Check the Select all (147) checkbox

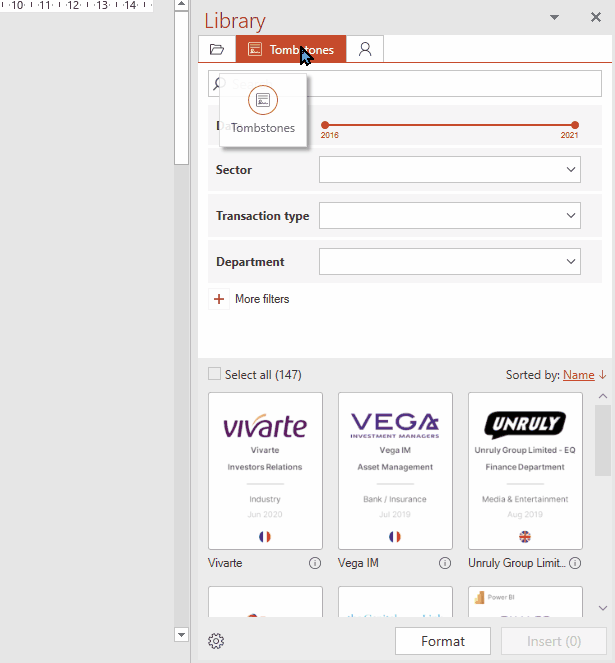point(214,374)
